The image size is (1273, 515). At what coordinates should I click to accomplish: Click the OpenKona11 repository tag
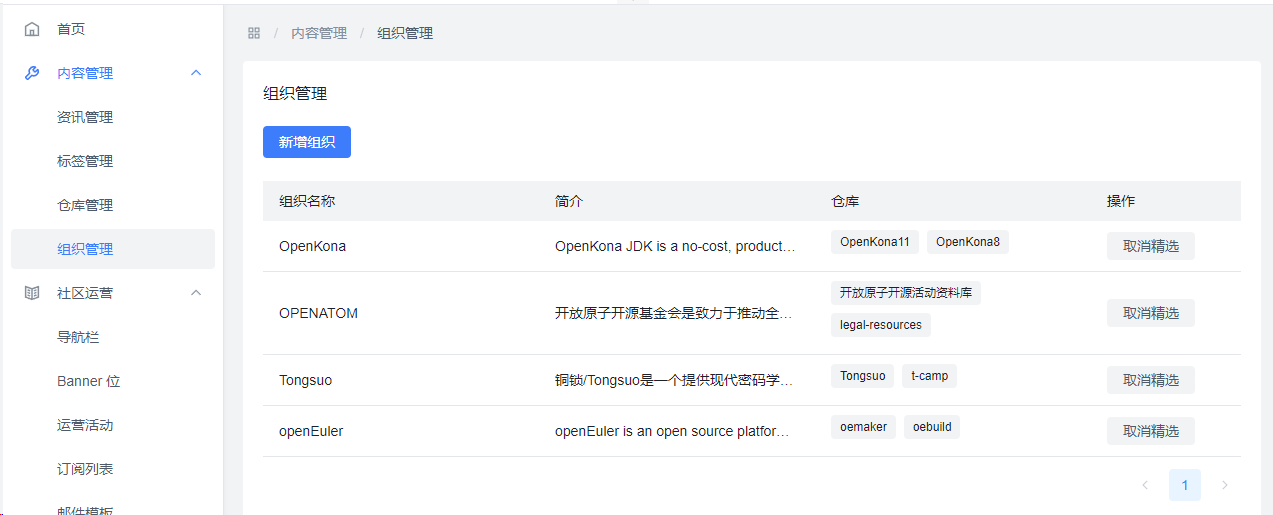tap(875, 242)
